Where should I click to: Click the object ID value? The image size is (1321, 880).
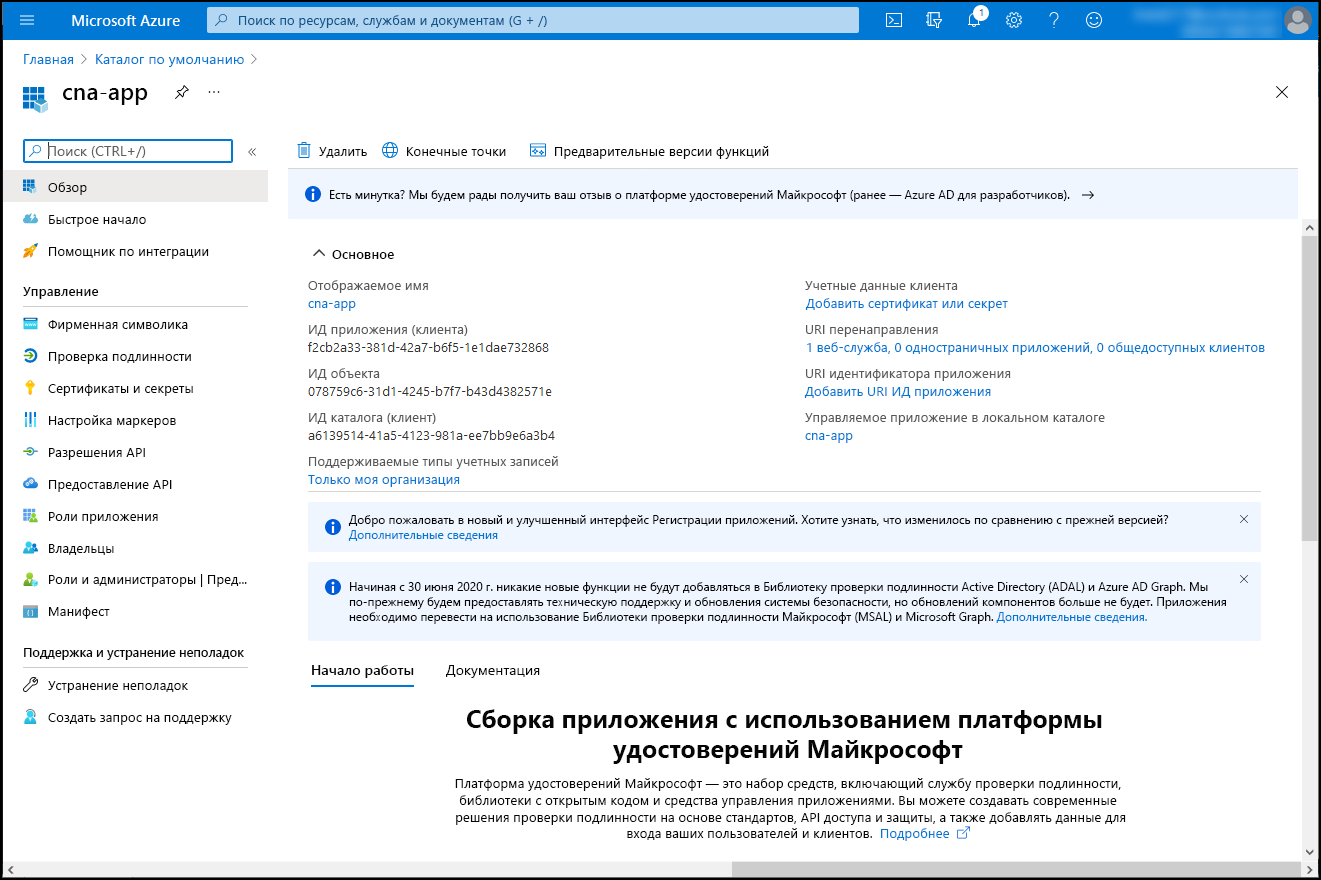coord(430,391)
